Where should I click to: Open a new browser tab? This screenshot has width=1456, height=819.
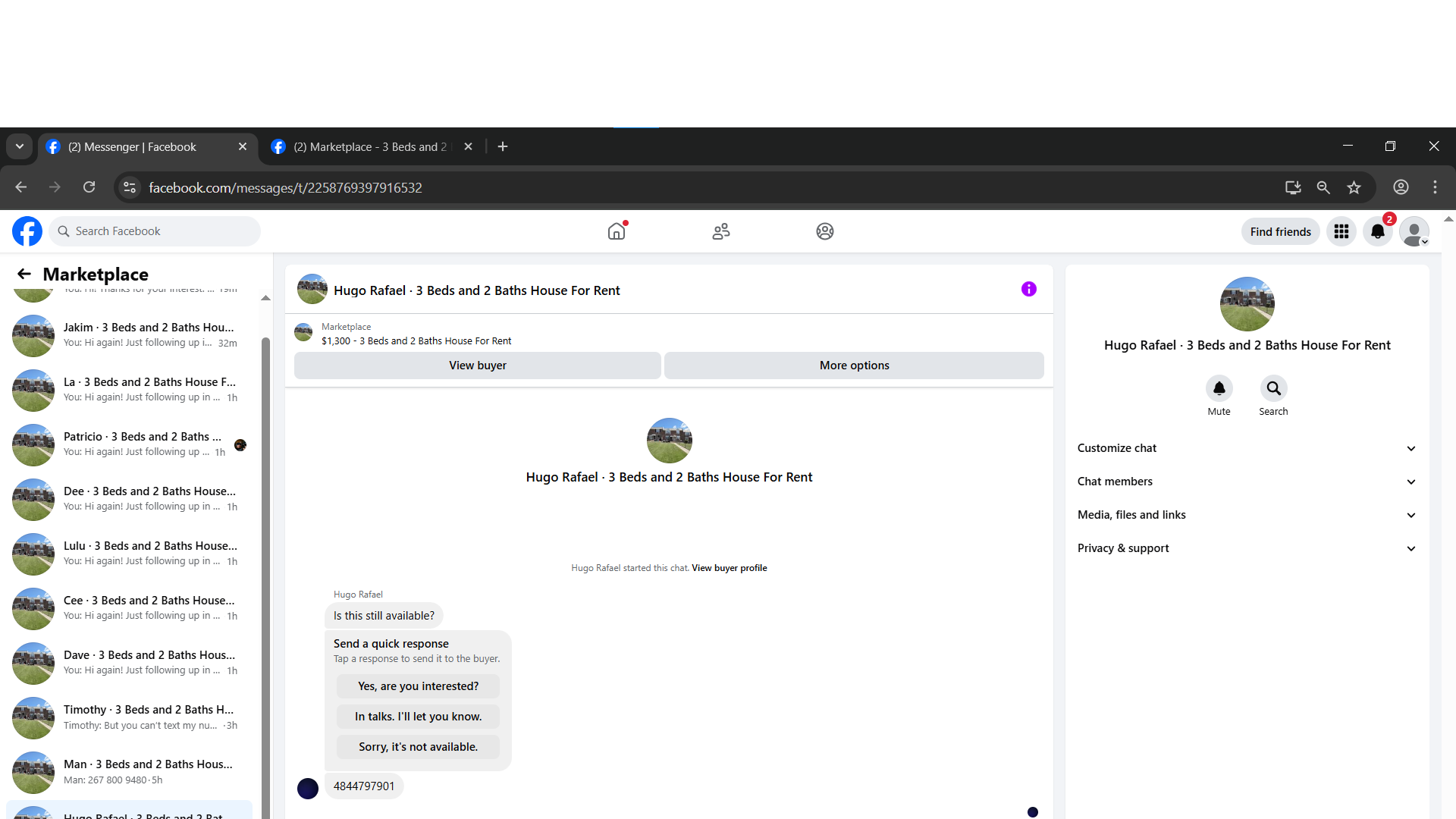(503, 146)
